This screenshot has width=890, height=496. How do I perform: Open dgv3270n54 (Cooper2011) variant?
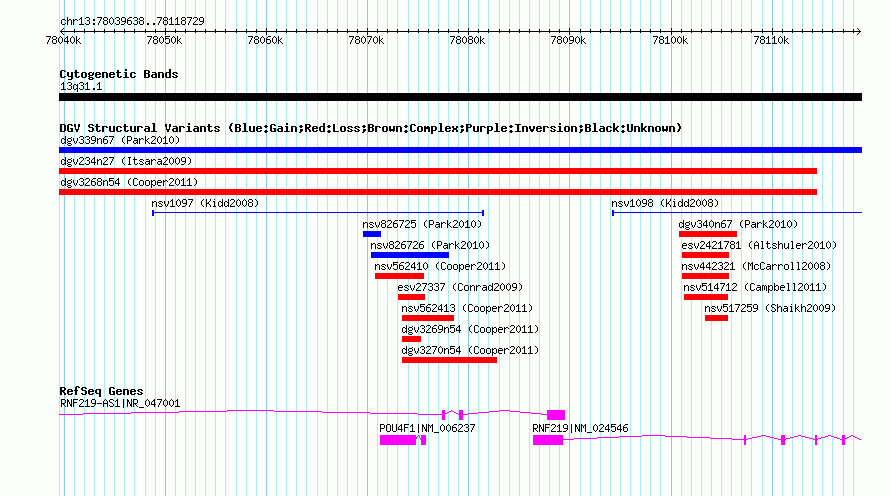470,350
